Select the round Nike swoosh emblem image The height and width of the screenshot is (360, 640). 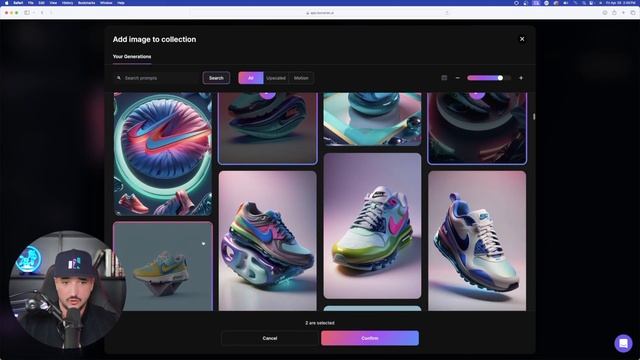163,154
